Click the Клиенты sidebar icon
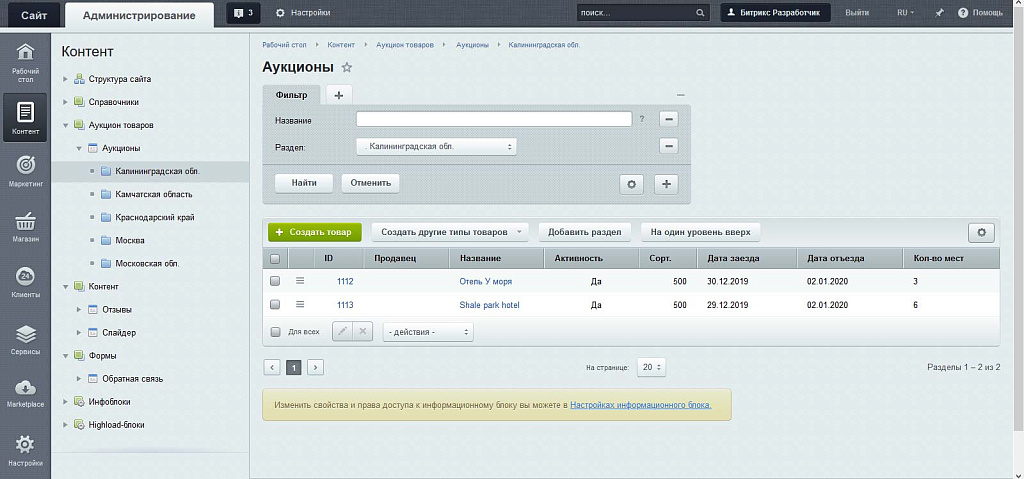This screenshot has height=479, width=1024. point(26,277)
